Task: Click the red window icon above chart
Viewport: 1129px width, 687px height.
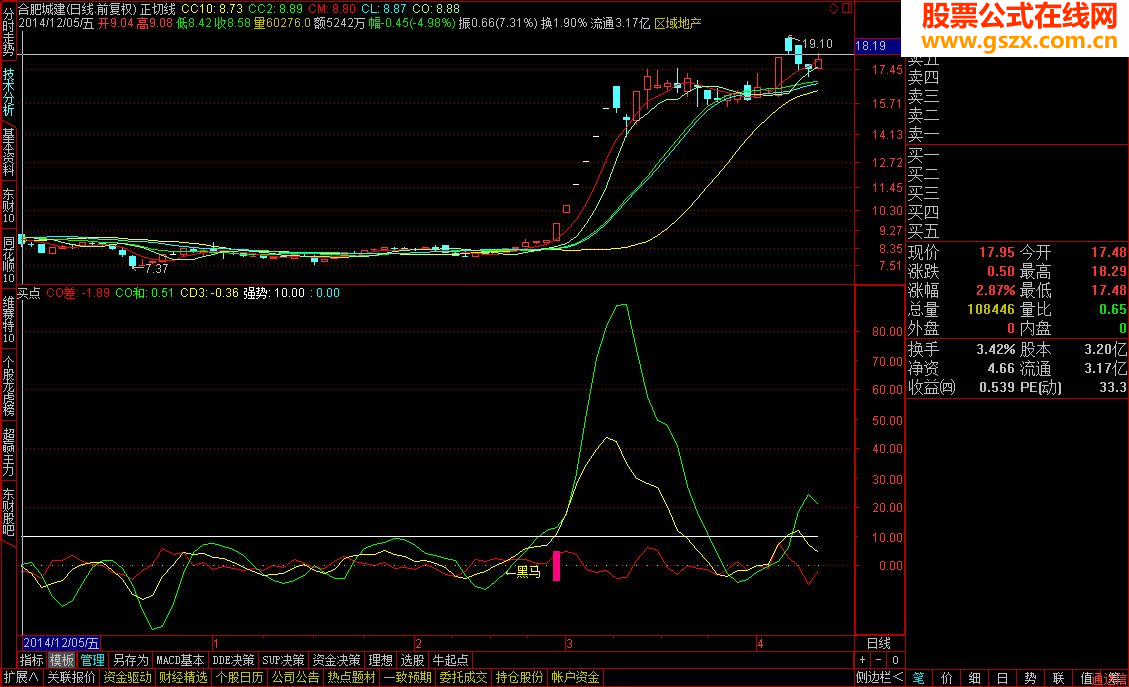Action: click(x=847, y=9)
